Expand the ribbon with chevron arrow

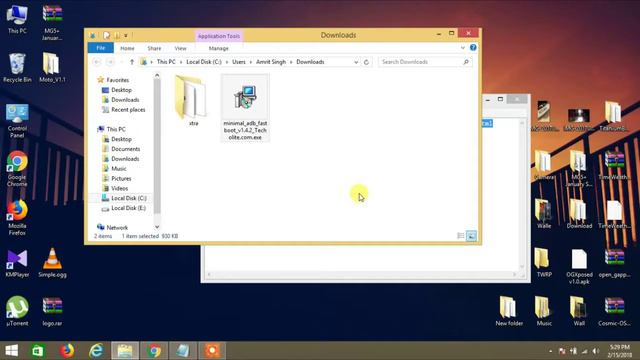(x=462, y=48)
